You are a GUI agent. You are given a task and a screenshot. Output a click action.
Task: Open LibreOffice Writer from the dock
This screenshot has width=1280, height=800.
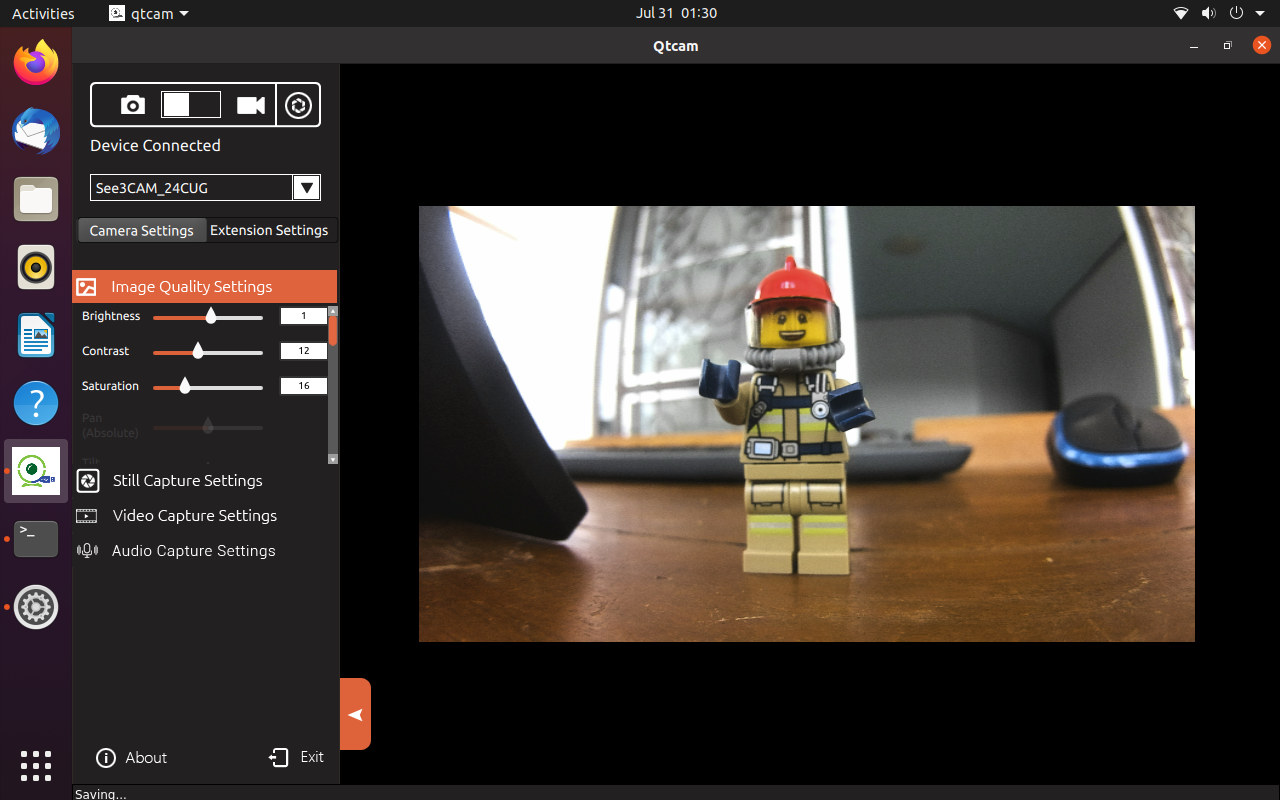(x=36, y=335)
